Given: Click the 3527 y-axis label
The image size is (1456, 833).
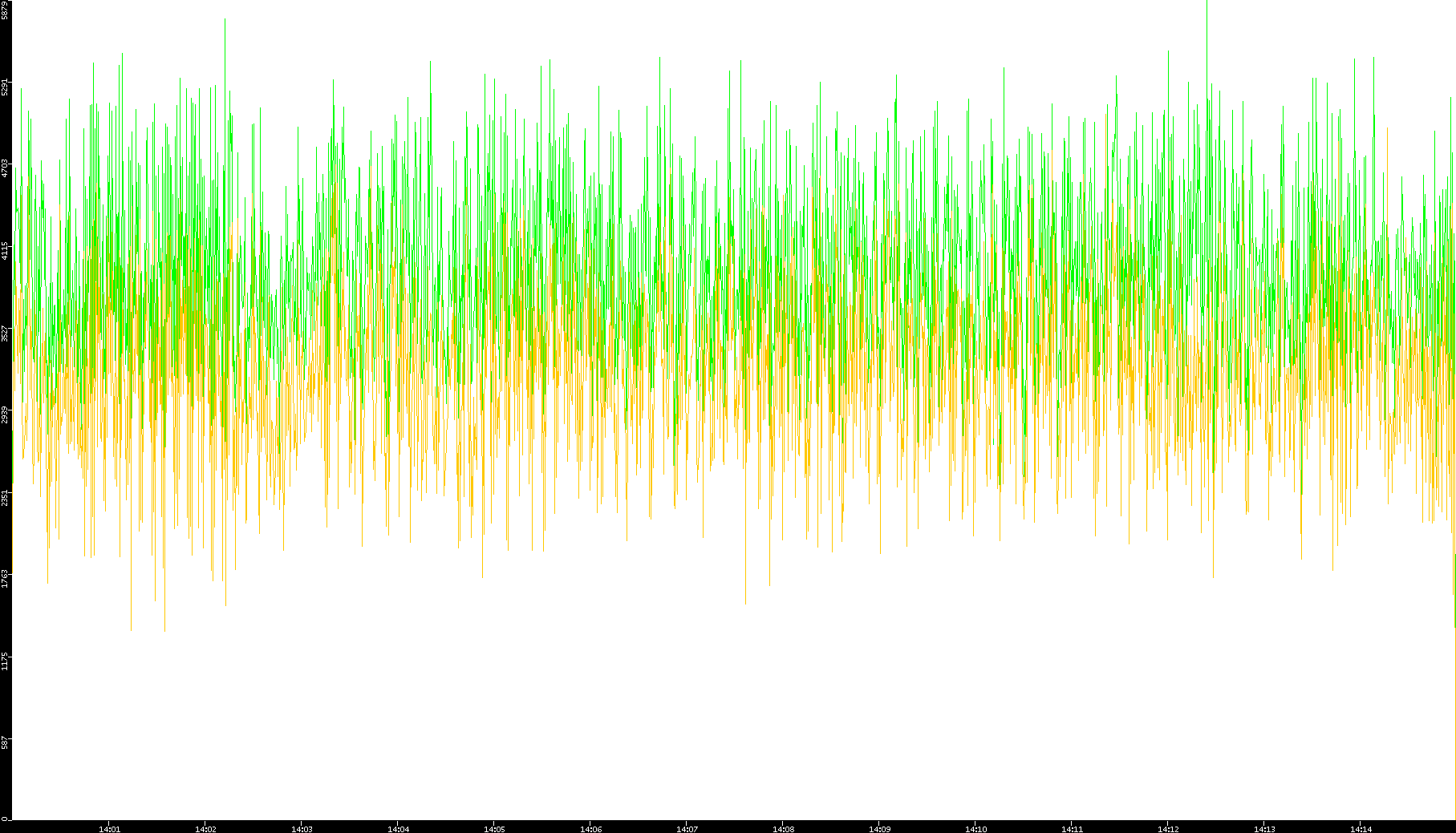Looking at the screenshot, I should coord(5,333).
